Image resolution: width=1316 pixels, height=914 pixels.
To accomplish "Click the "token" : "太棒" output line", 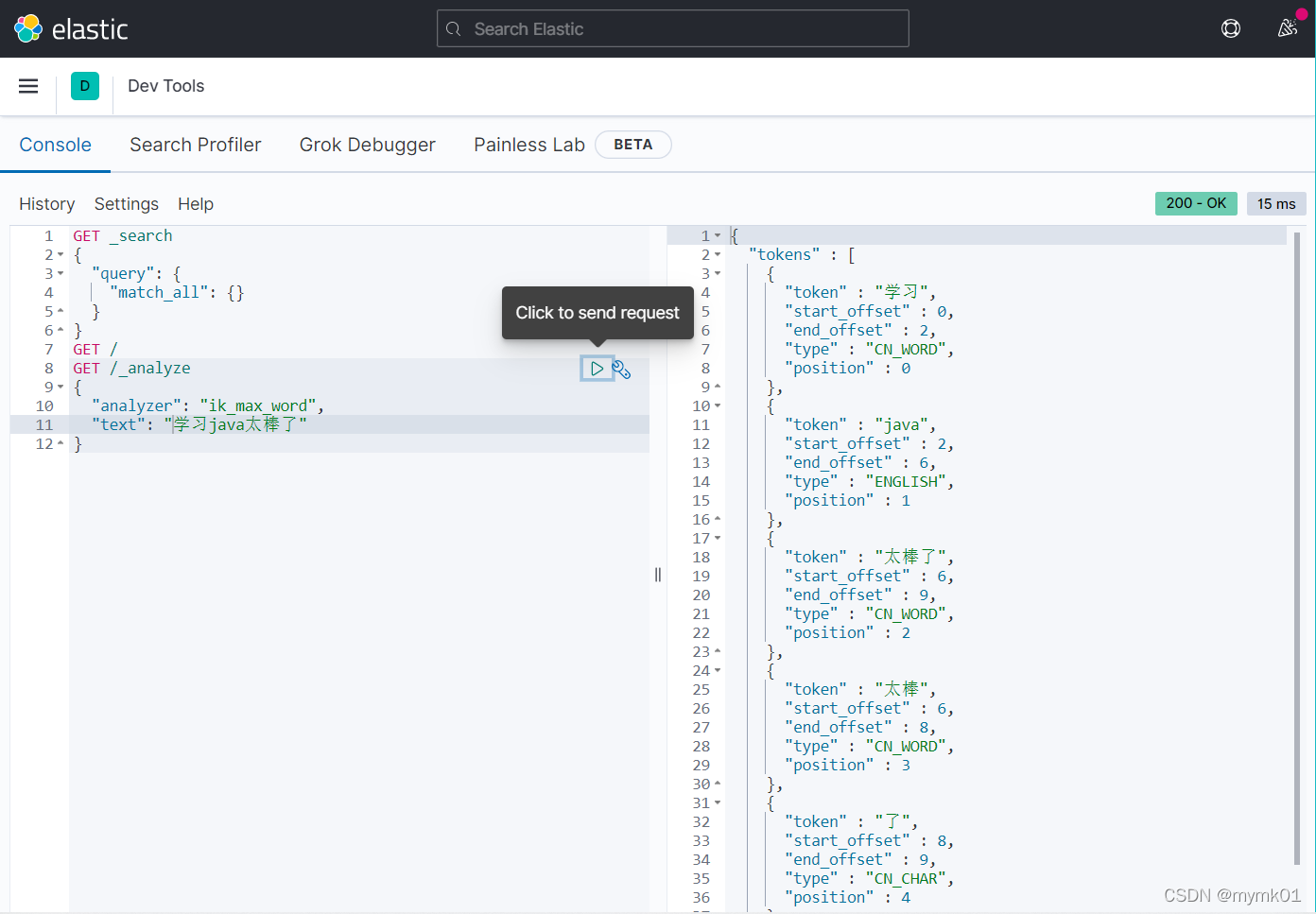I will pos(860,690).
